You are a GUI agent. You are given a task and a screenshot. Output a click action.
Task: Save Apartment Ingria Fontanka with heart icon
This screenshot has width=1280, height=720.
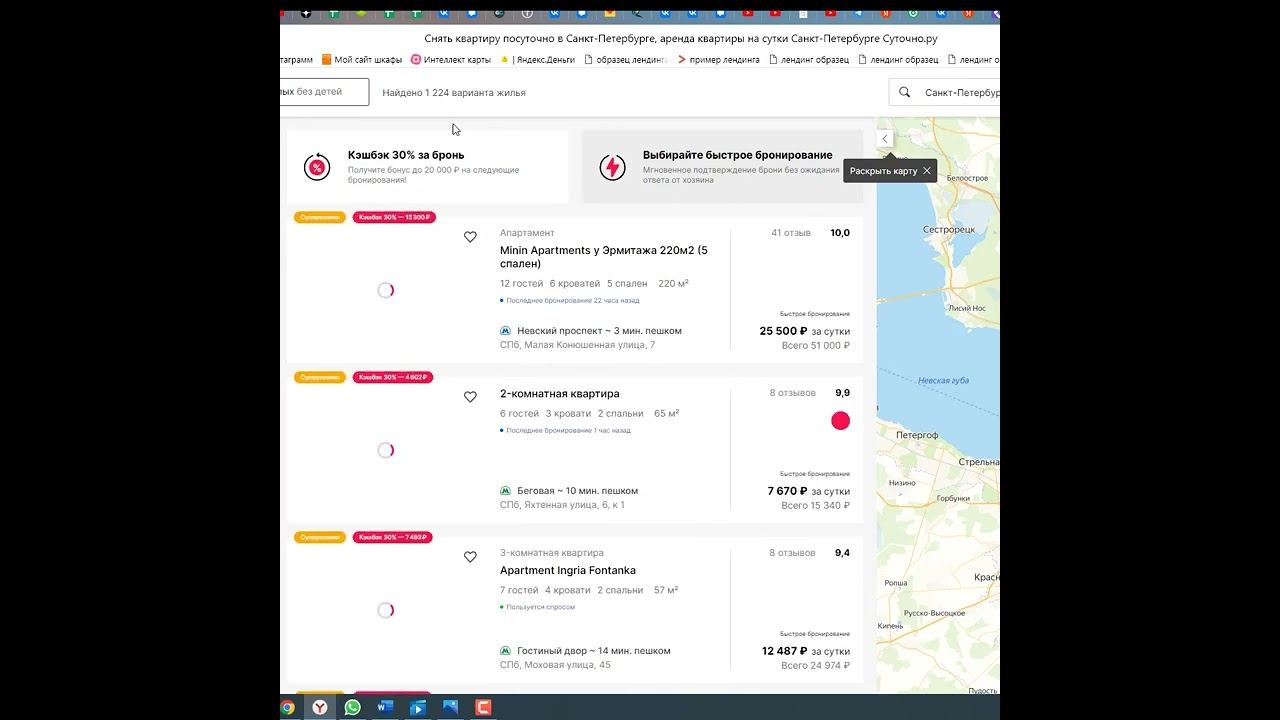pos(470,557)
